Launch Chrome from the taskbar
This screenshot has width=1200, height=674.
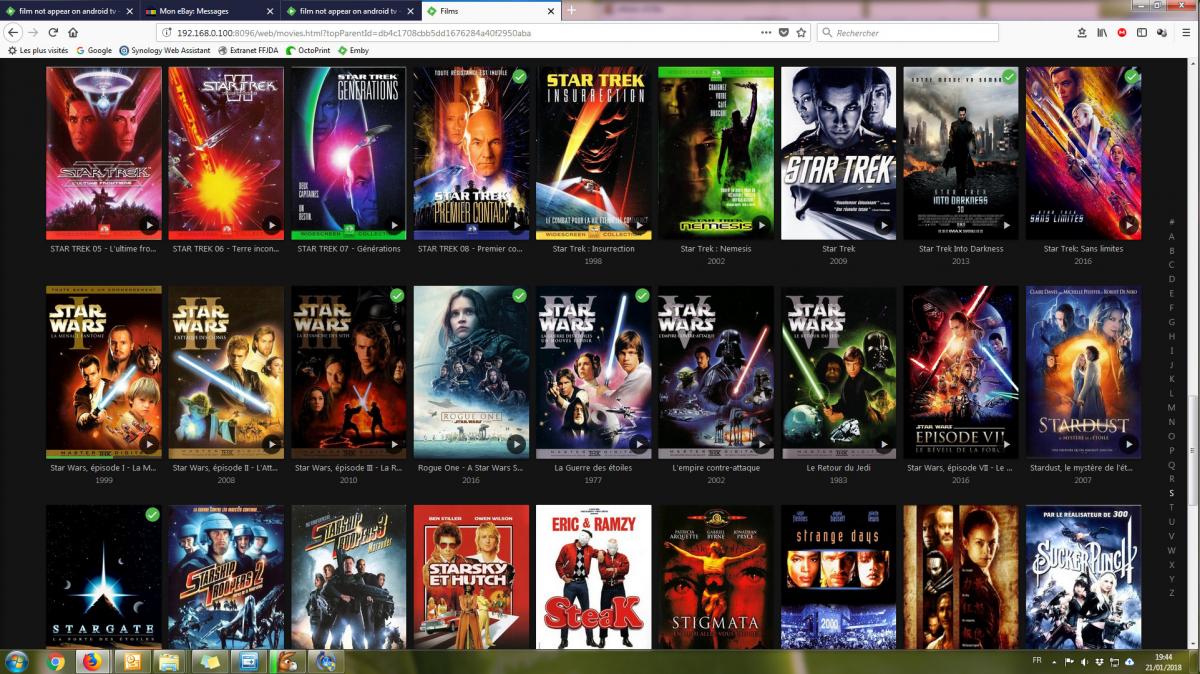click(x=55, y=662)
